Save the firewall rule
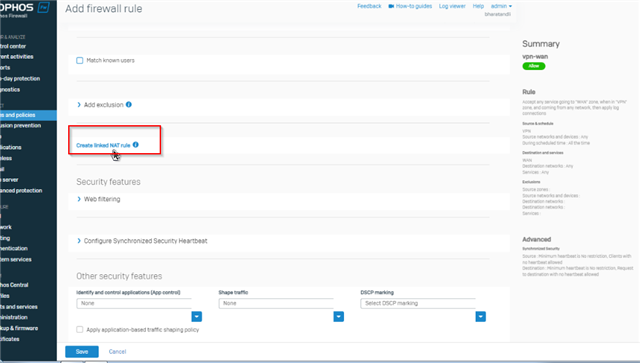Viewport: 640px width, 363px height. 82,352
